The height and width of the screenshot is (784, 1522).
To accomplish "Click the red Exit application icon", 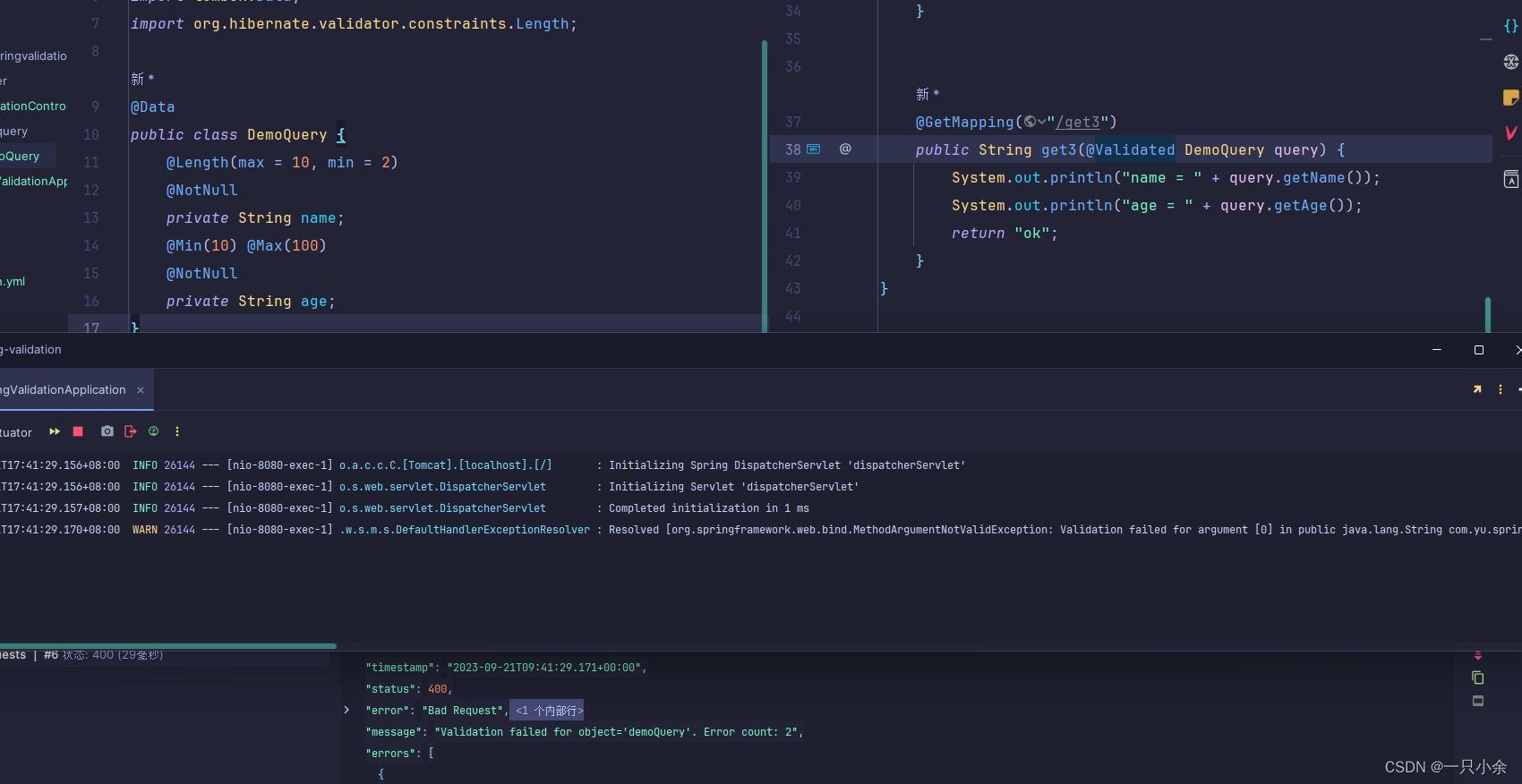I will (x=131, y=431).
